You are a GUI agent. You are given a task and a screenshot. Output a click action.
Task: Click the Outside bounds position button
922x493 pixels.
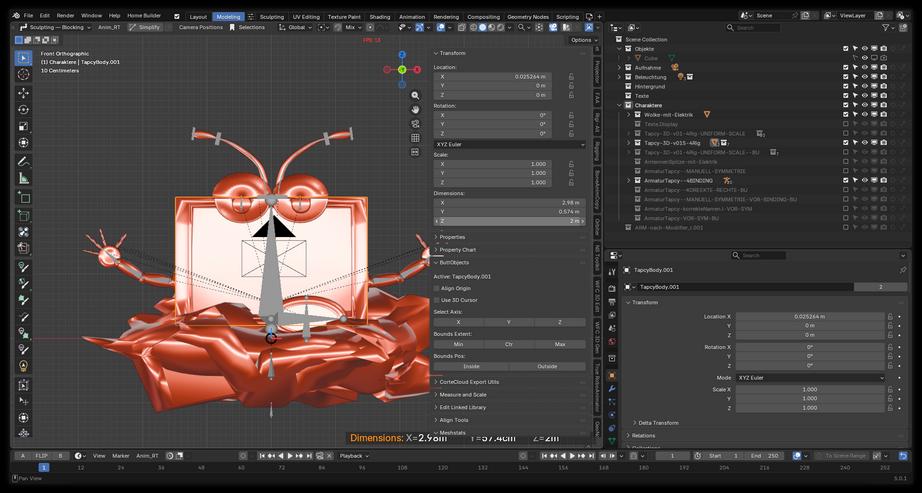(547, 367)
